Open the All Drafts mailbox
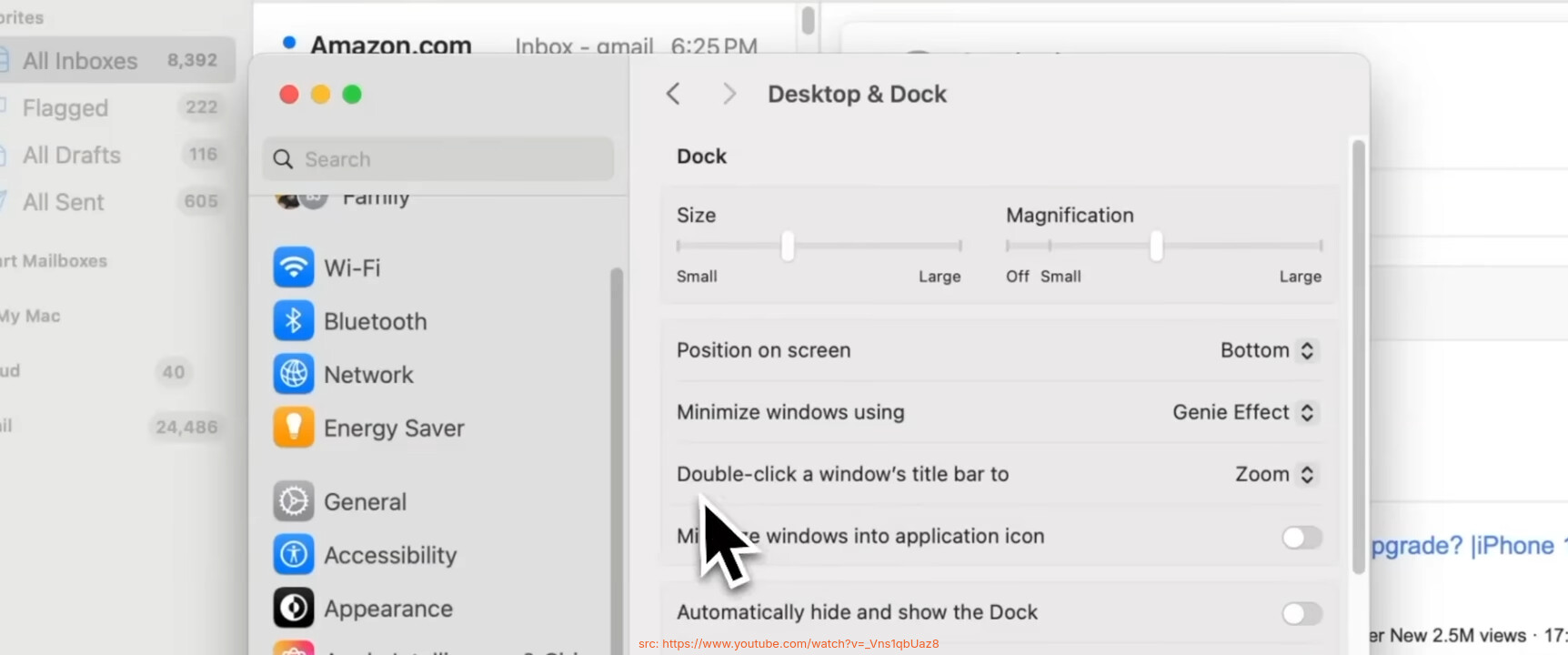 click(72, 156)
